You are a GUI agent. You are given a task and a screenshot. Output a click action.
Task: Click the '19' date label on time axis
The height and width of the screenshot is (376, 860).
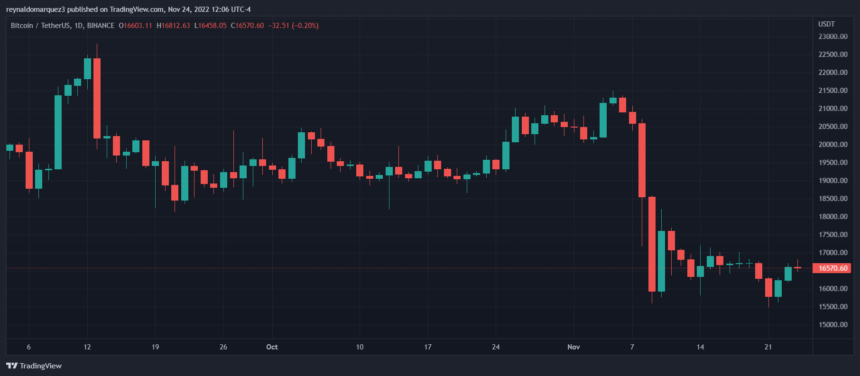click(x=155, y=347)
